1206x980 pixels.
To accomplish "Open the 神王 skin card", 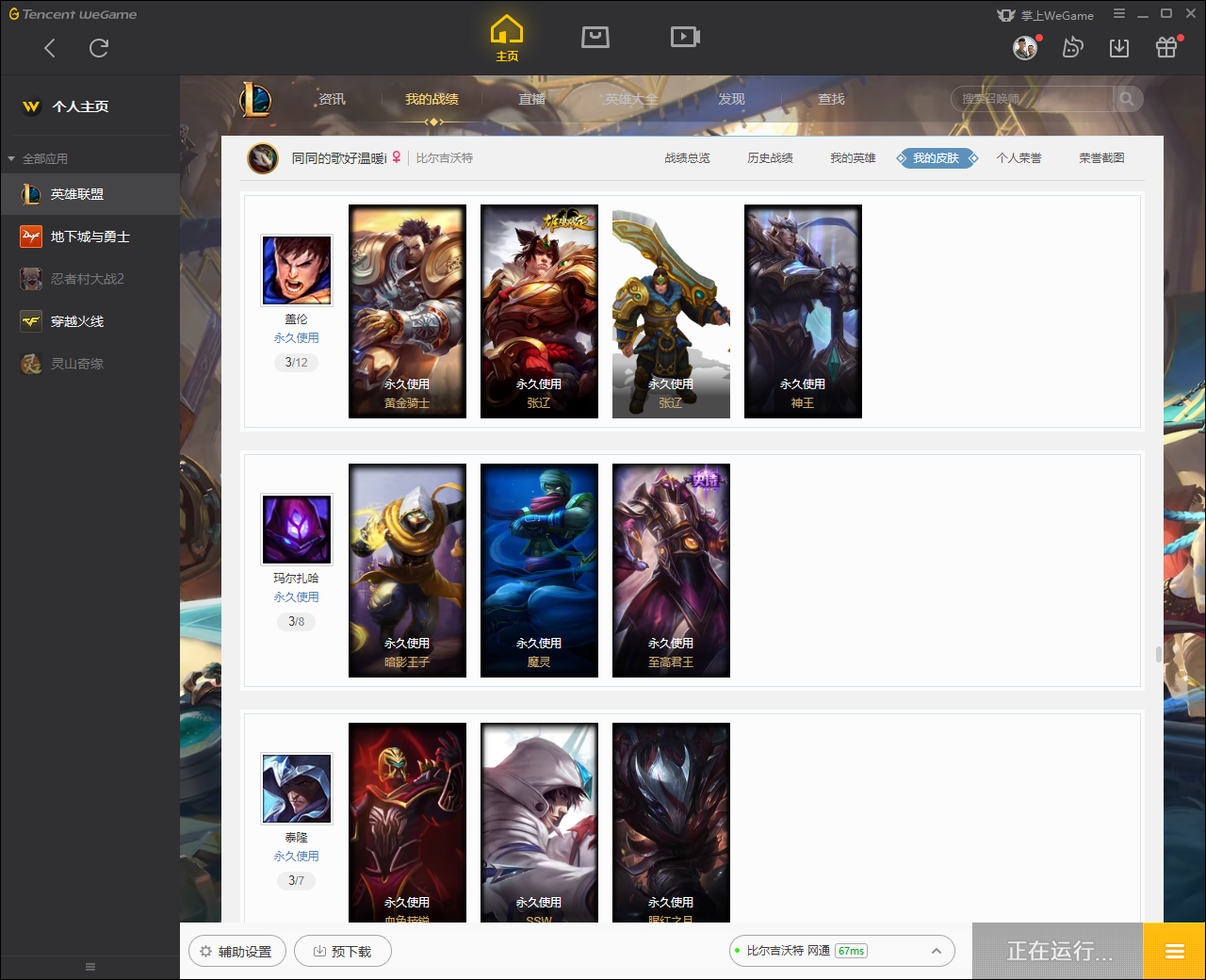I will click(803, 311).
